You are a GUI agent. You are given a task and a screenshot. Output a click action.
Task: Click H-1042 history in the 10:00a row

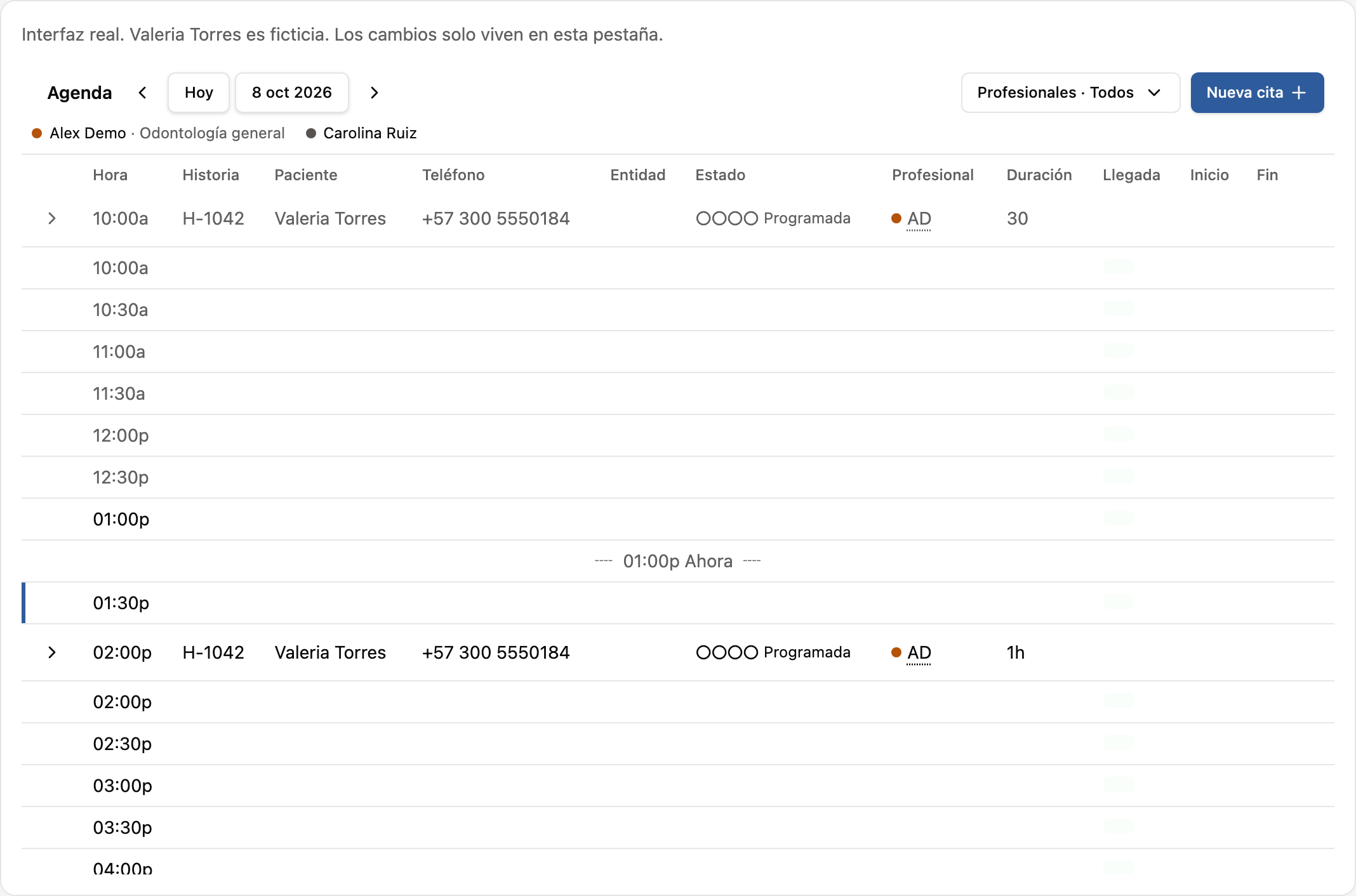click(213, 218)
